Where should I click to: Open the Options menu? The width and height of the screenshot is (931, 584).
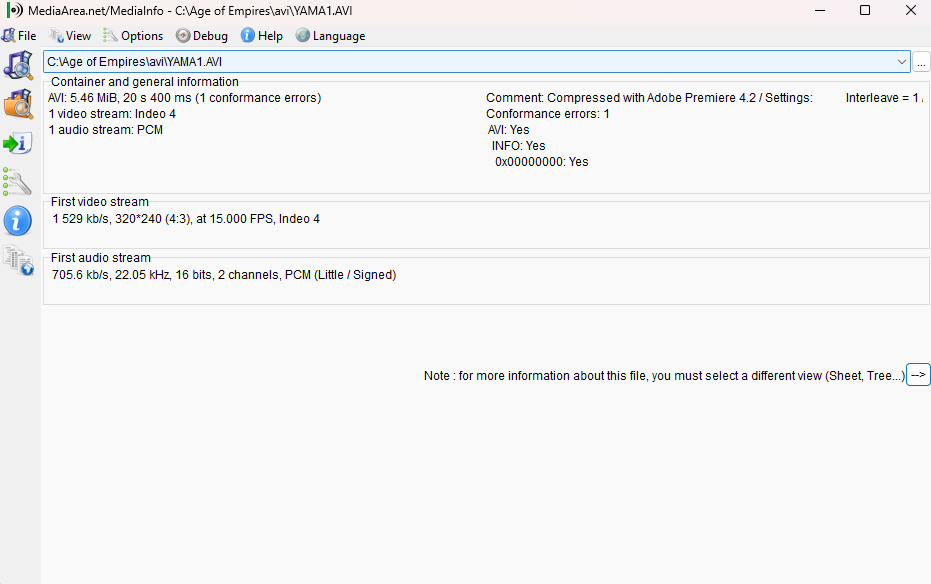pyautogui.click(x=133, y=36)
